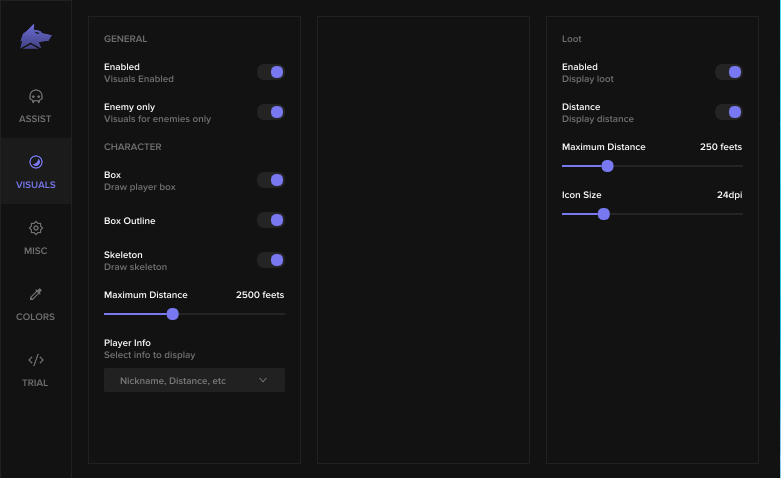Viewport: 781px width, 478px height.
Task: Click the wolf logo icon
Action: coord(35,37)
